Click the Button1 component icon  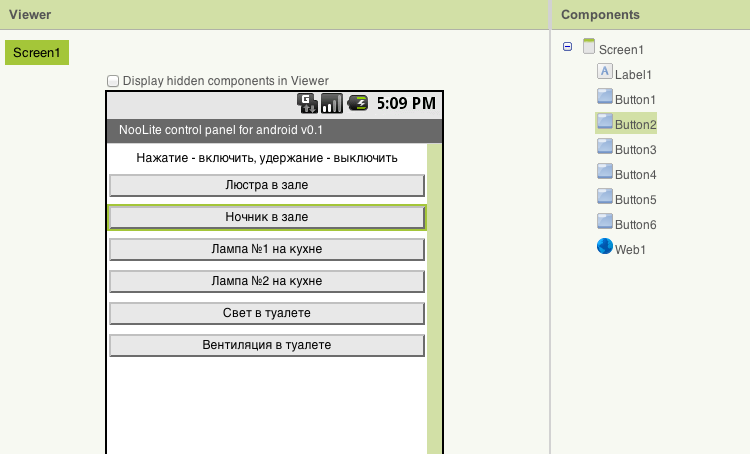coord(605,96)
